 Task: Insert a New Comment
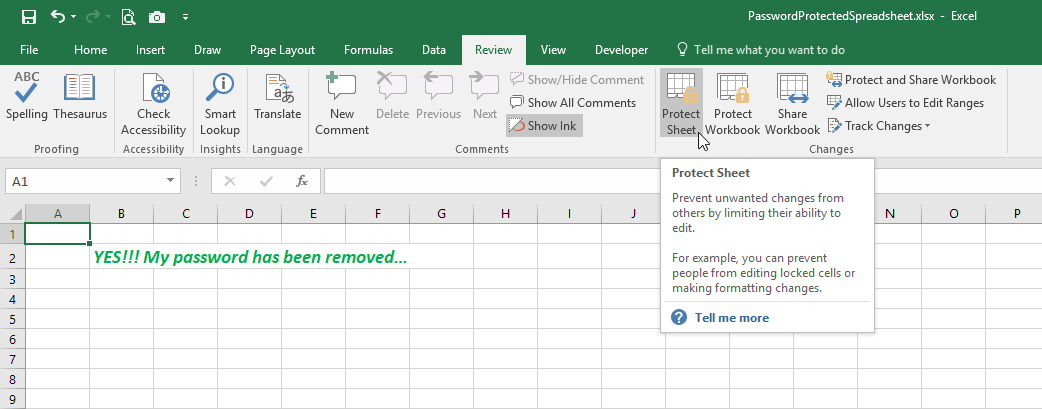(x=342, y=104)
